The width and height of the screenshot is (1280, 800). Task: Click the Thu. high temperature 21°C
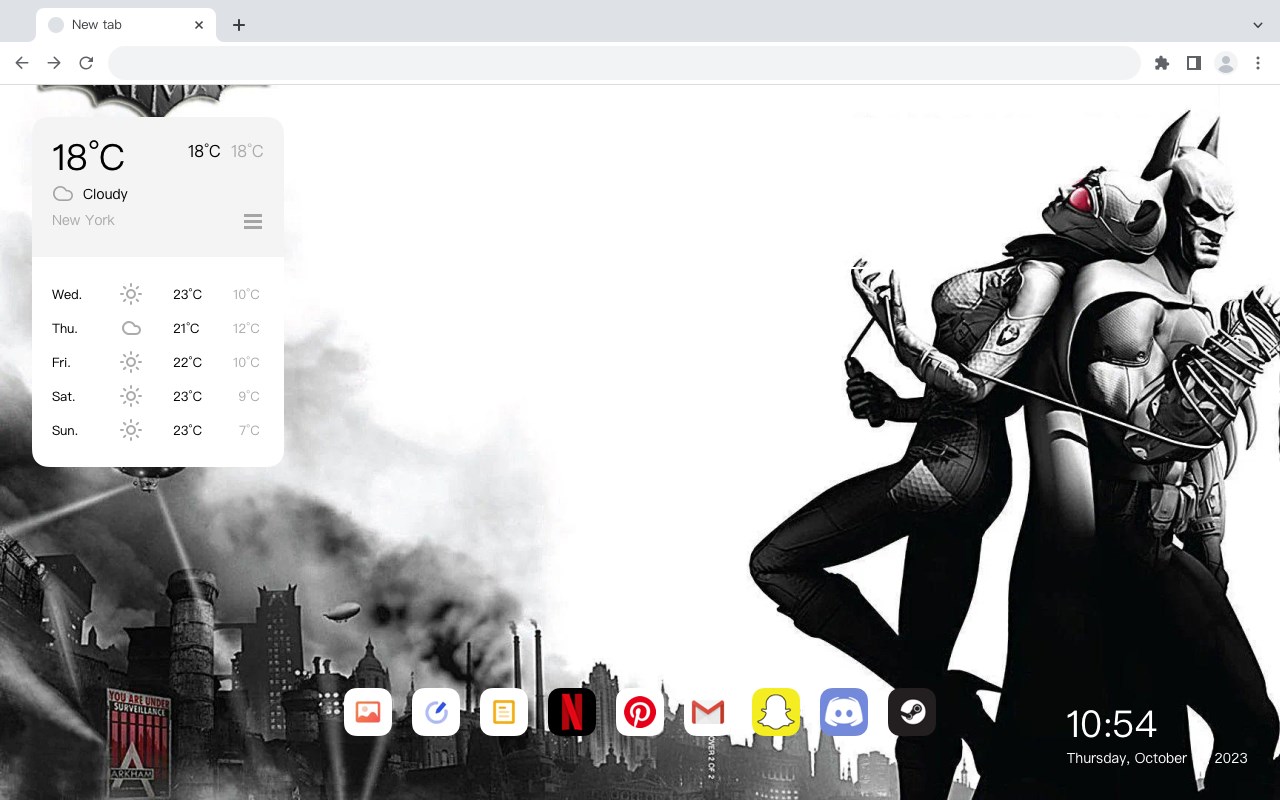(186, 328)
